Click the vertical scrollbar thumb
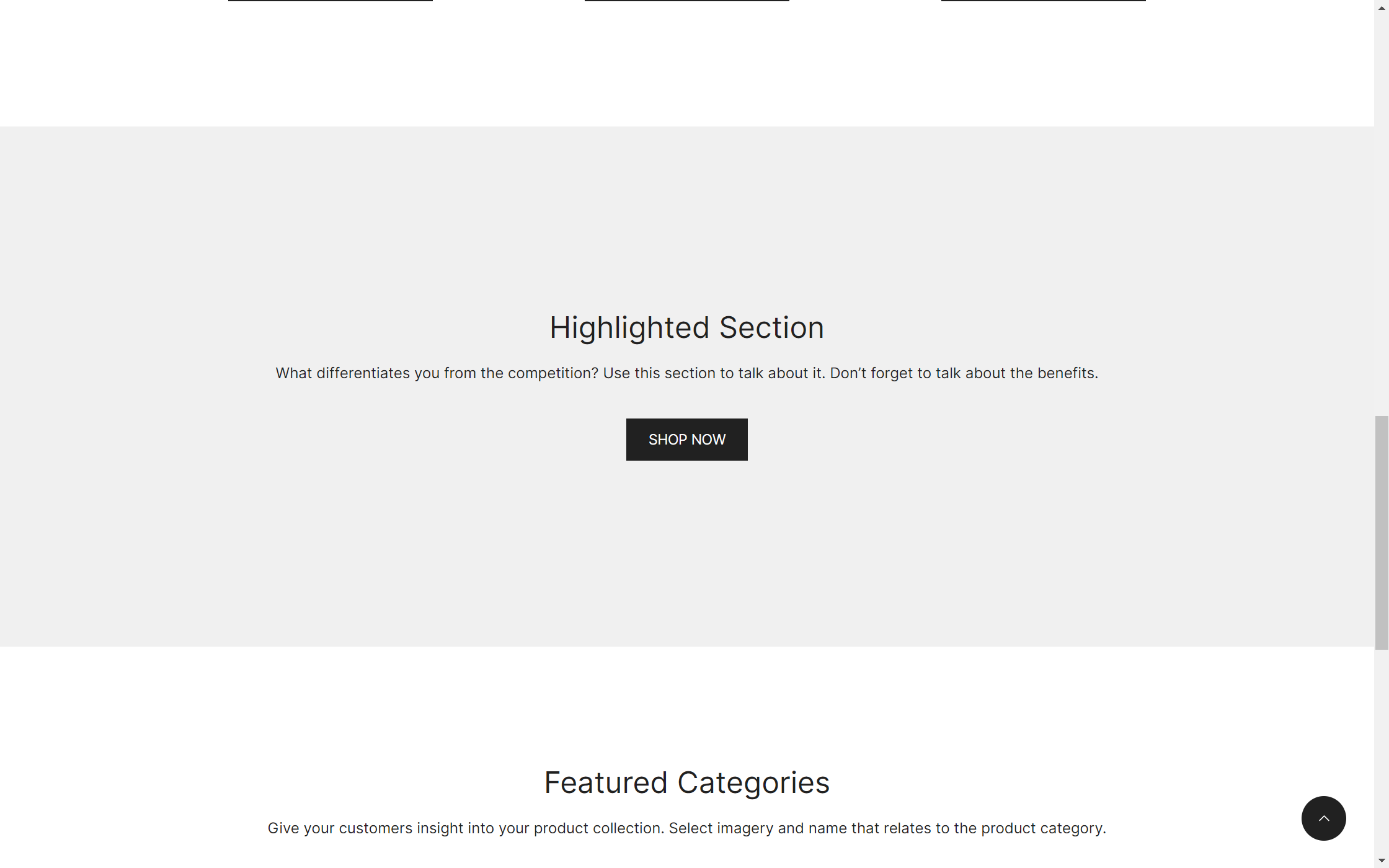 click(x=1382, y=533)
